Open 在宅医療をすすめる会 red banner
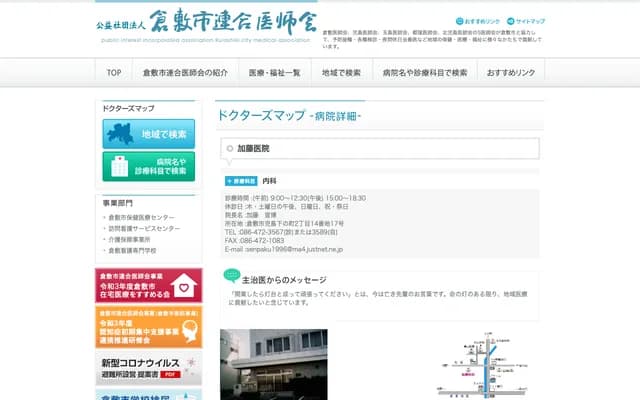The image size is (640, 400). pyautogui.click(x=149, y=285)
